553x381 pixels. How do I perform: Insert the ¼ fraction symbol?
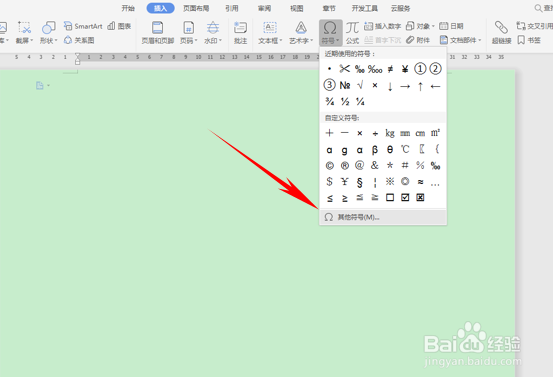click(x=360, y=102)
